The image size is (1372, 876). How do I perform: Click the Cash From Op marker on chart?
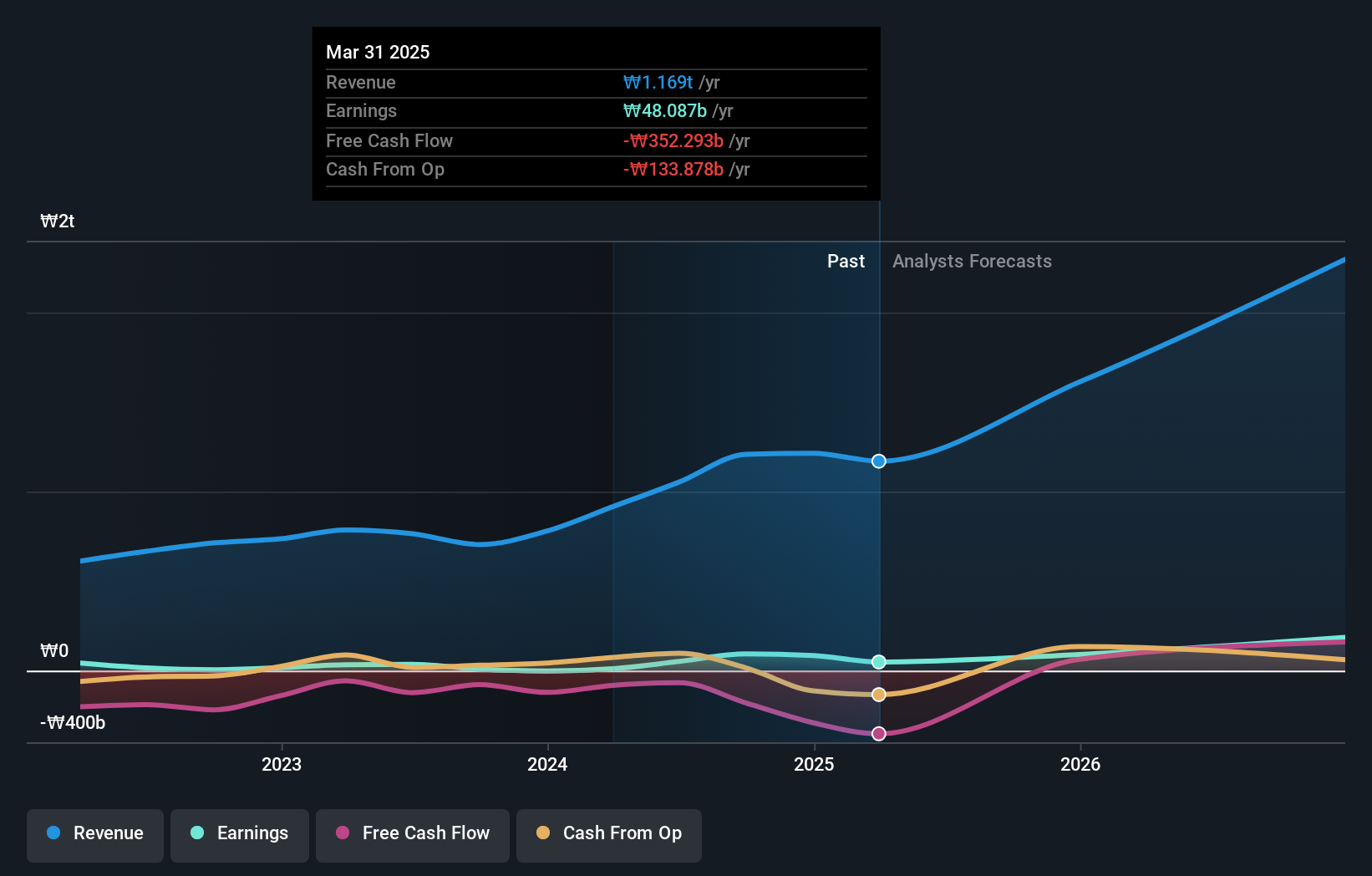[x=878, y=694]
